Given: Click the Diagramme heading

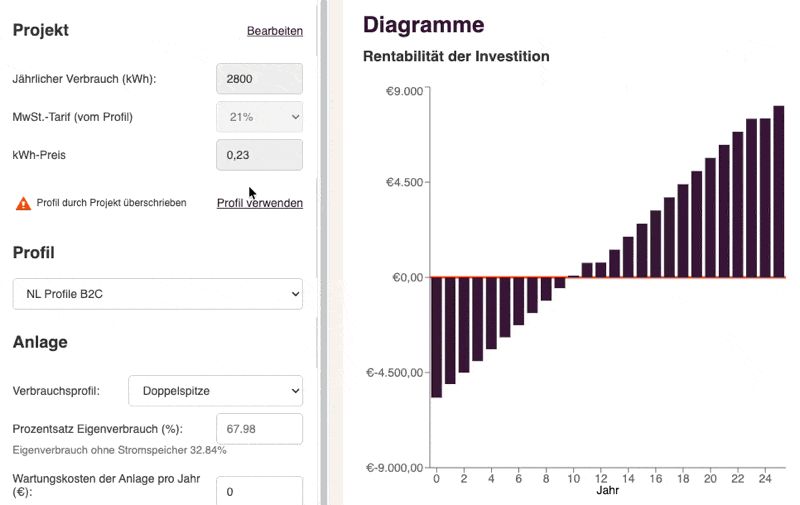Looking at the screenshot, I should coord(423,25).
